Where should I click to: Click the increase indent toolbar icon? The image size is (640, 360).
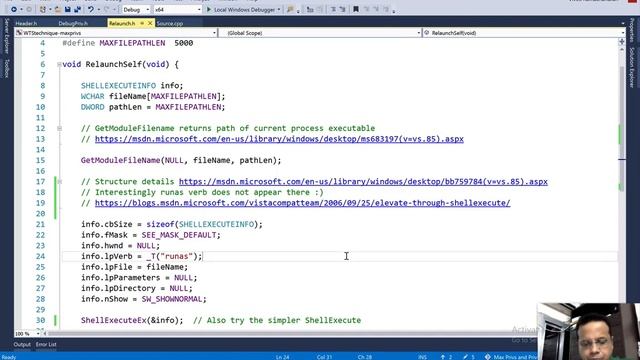click(342, 9)
